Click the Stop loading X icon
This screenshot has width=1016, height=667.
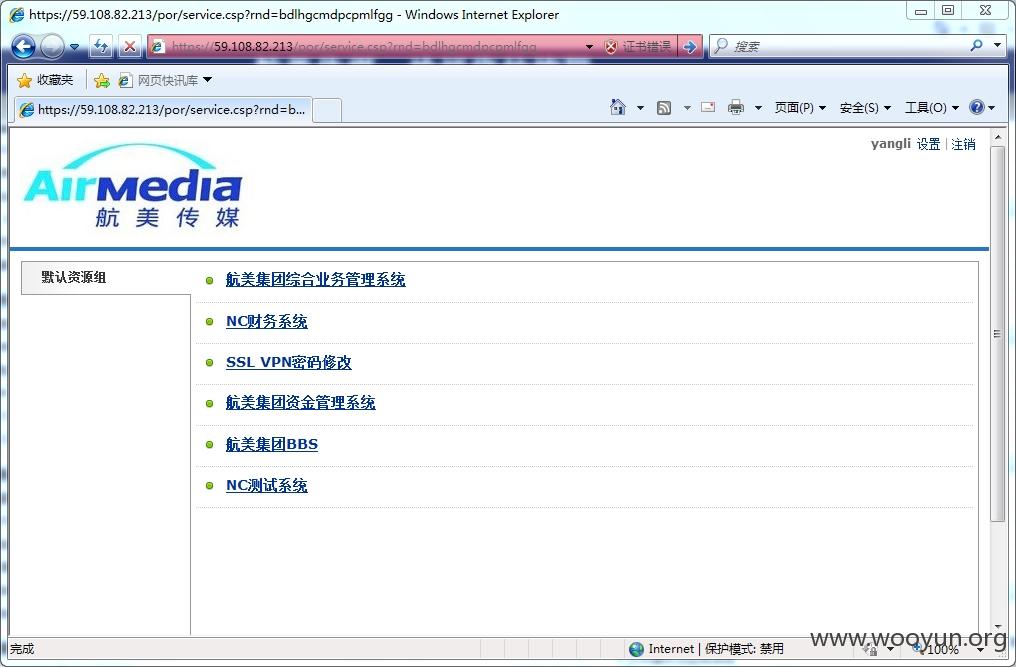pyautogui.click(x=130, y=47)
